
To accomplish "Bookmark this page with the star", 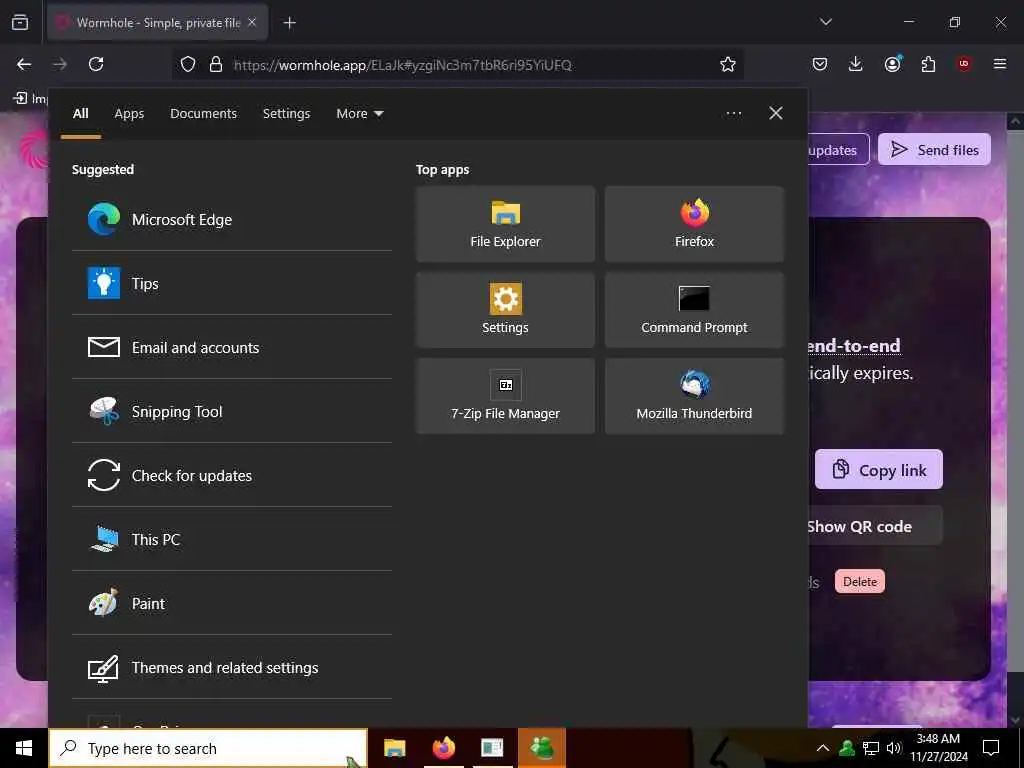I will pos(728,64).
